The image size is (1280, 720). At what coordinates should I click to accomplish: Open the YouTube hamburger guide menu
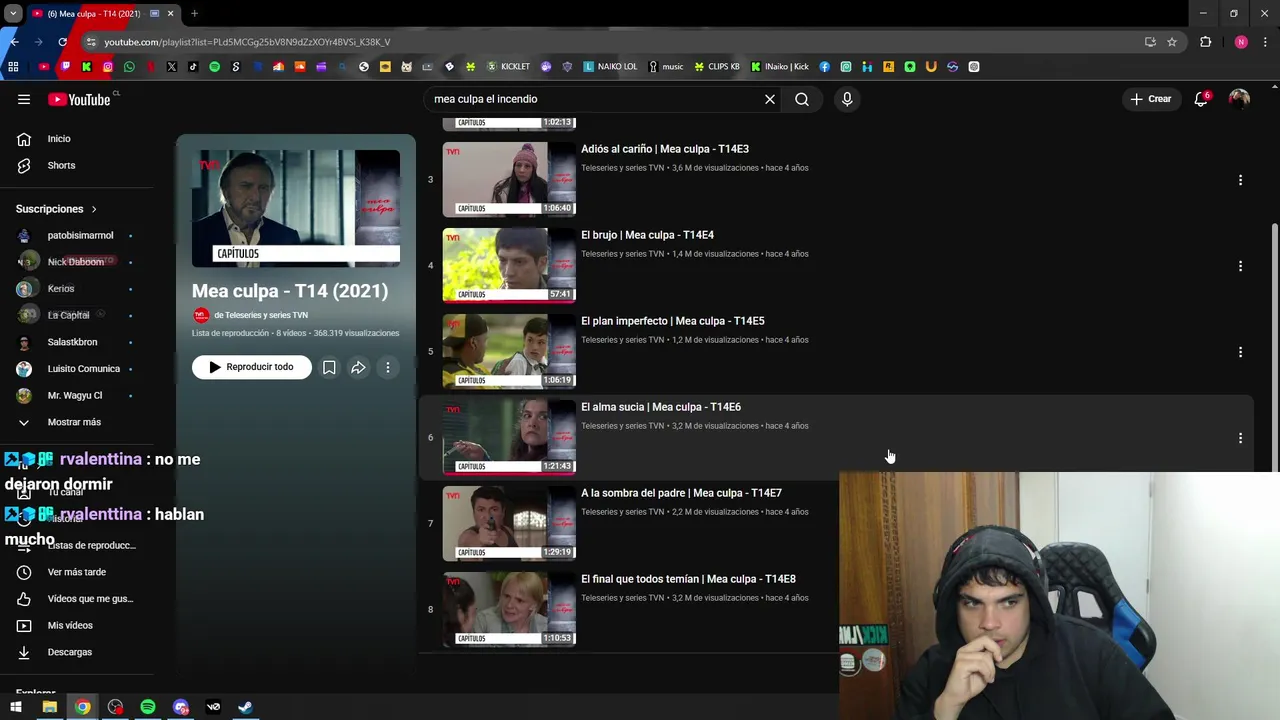[x=24, y=99]
